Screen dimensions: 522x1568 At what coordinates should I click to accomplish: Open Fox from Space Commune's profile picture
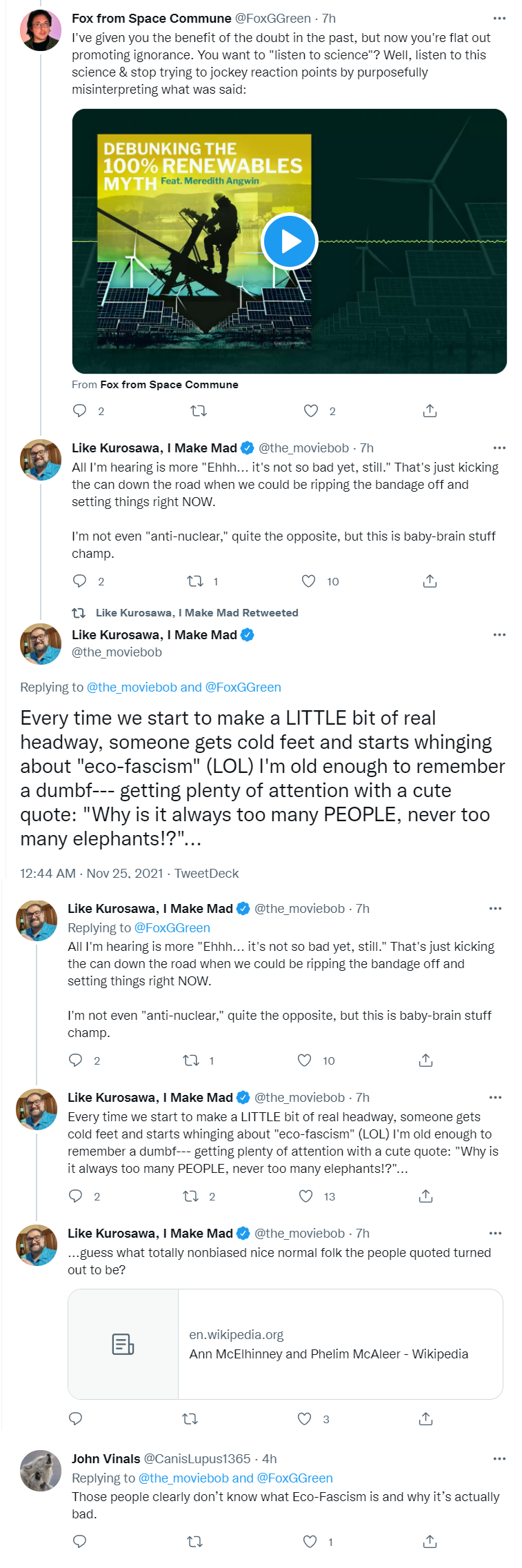(x=41, y=31)
